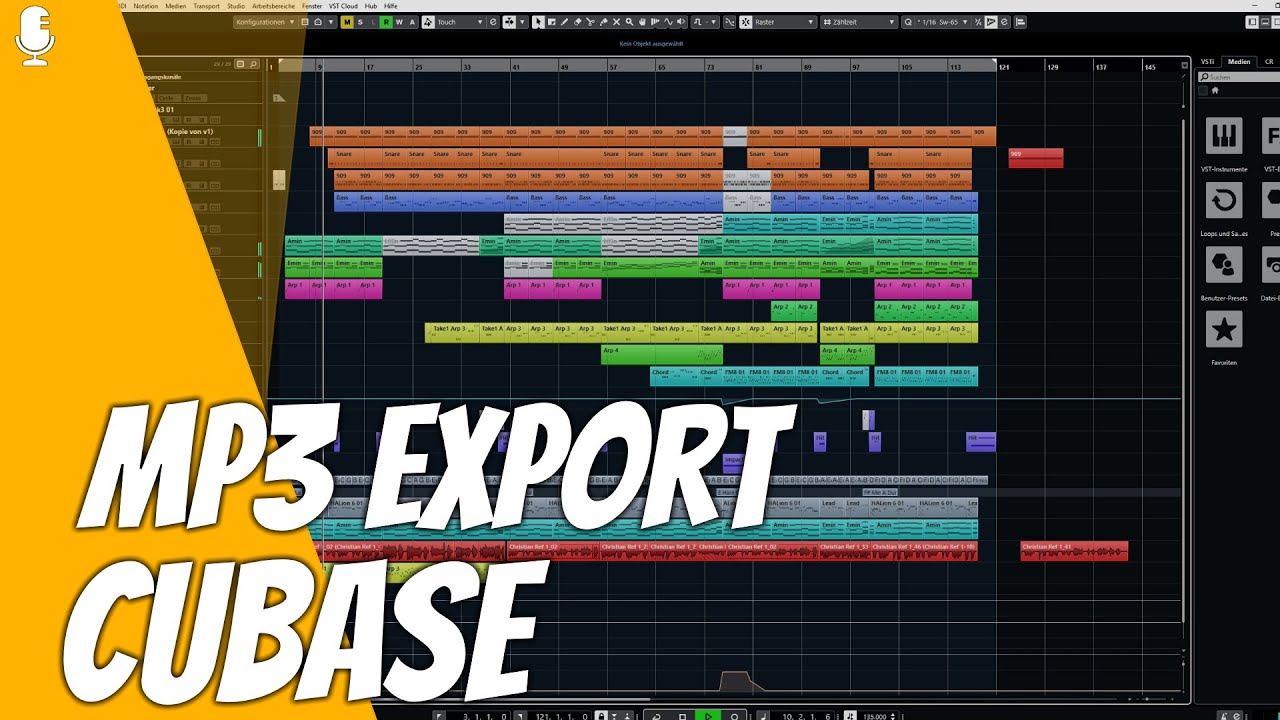Select the Split scissors tool
Viewport: 1280px width, 720px height.
point(591,22)
